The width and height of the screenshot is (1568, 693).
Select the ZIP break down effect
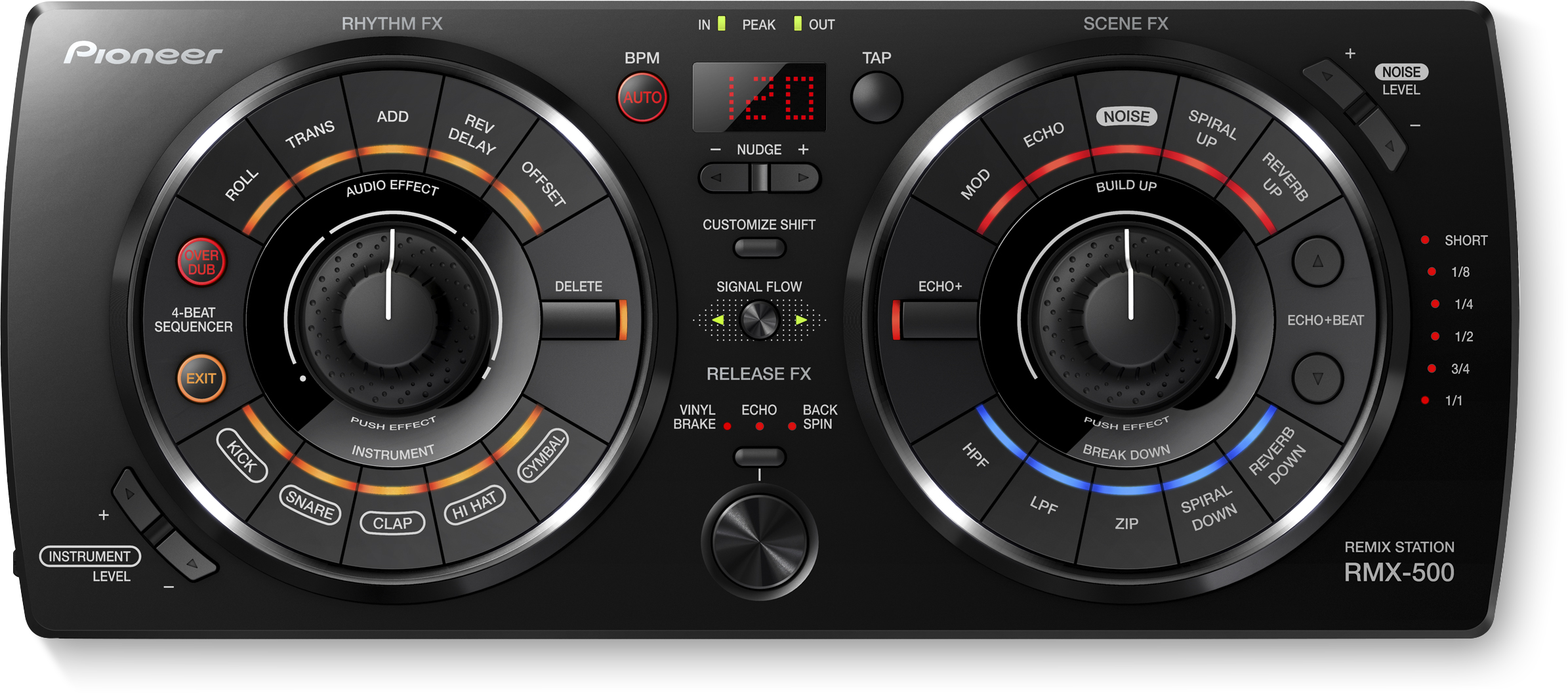(1126, 524)
